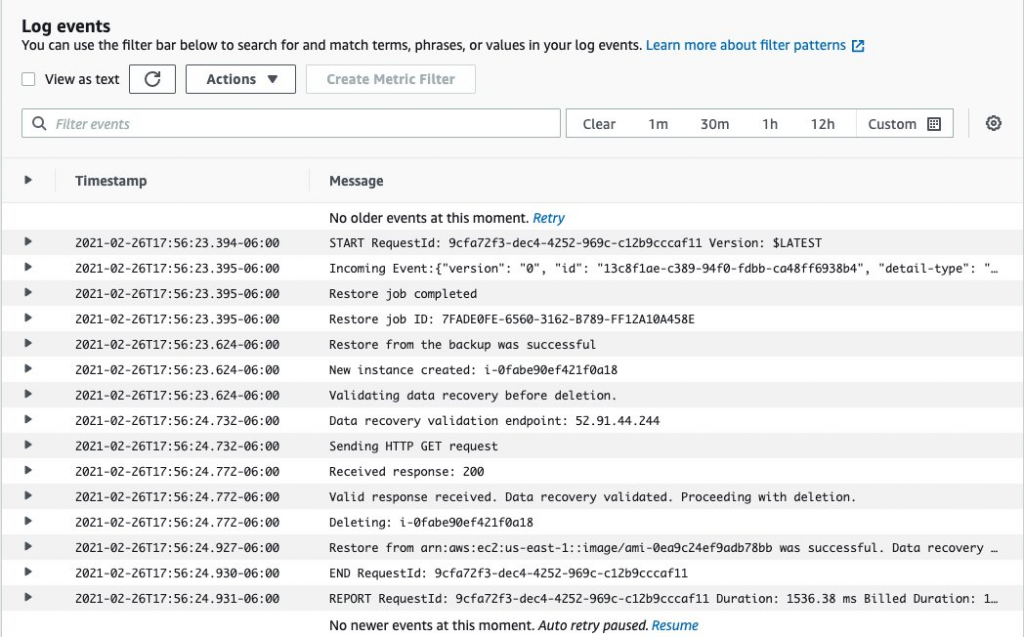Expand the REPORT RequestId event row

click(x=28, y=598)
